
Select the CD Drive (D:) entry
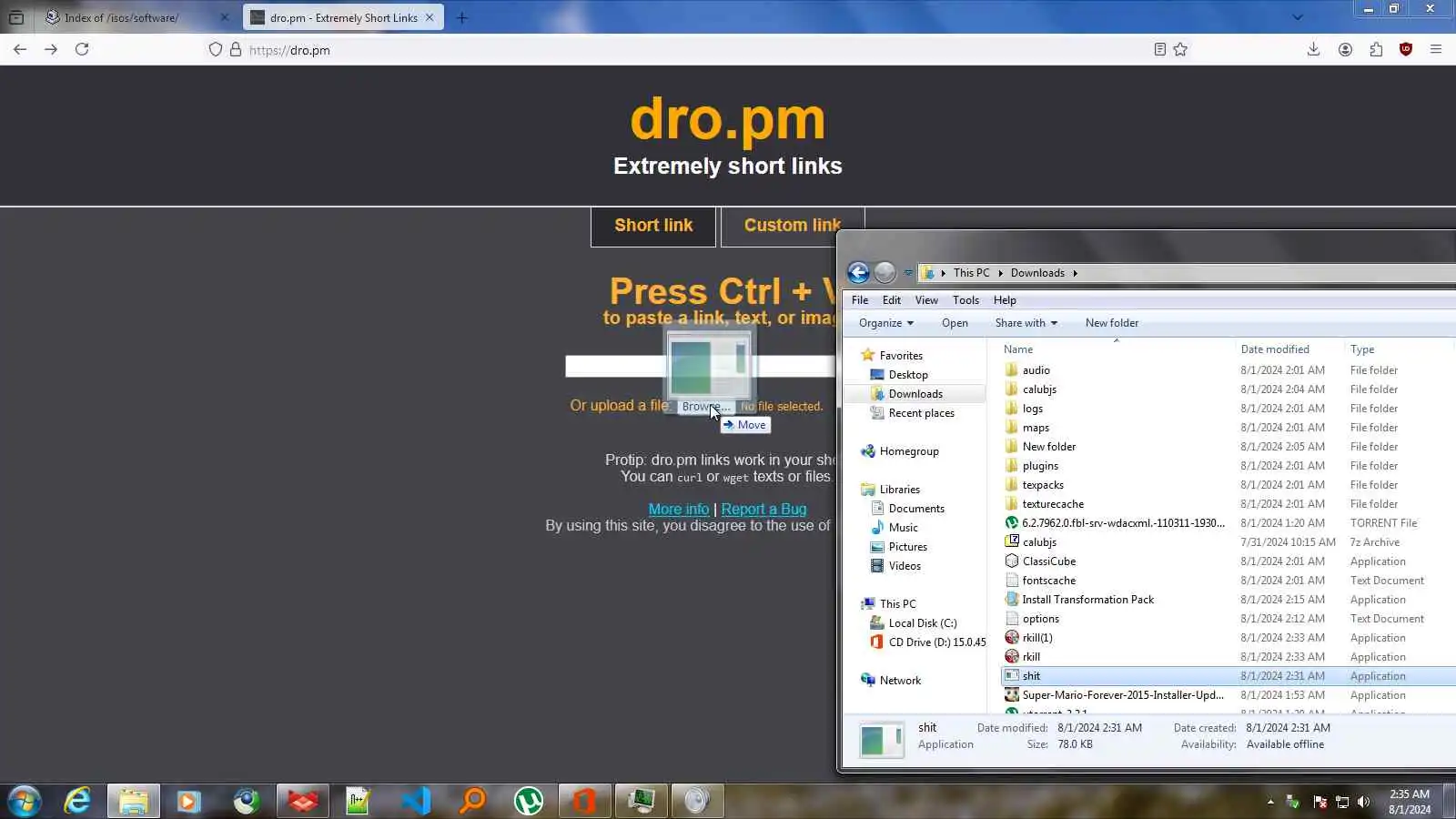pyautogui.click(x=928, y=642)
